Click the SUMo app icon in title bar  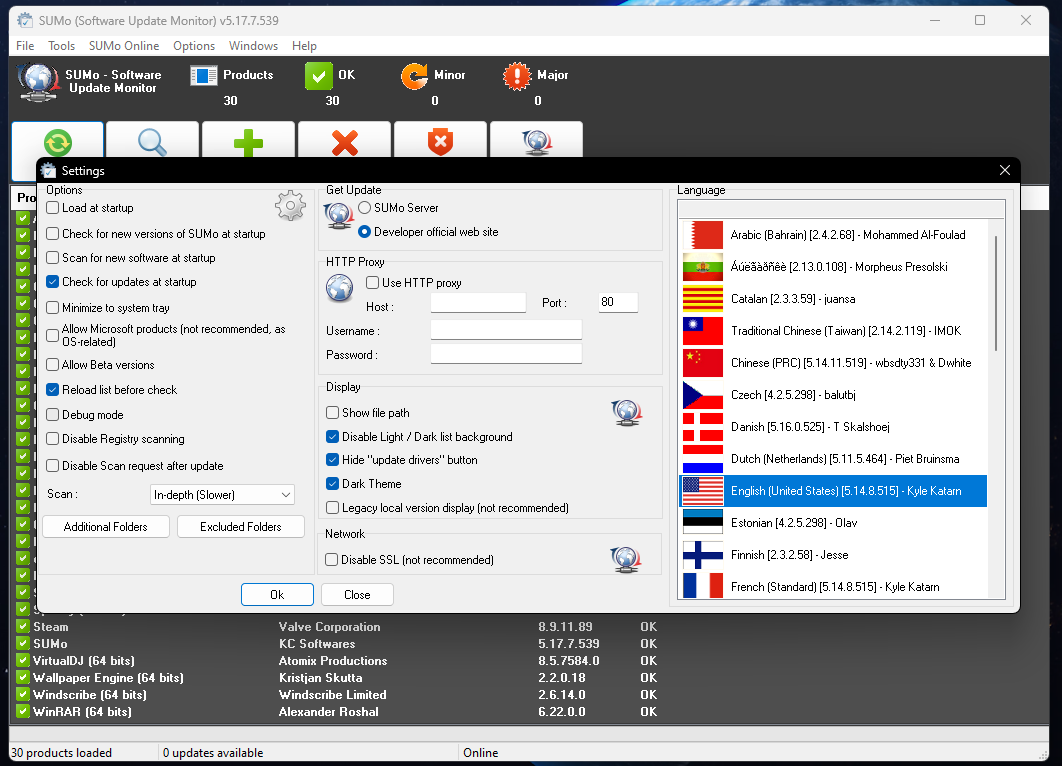point(25,20)
